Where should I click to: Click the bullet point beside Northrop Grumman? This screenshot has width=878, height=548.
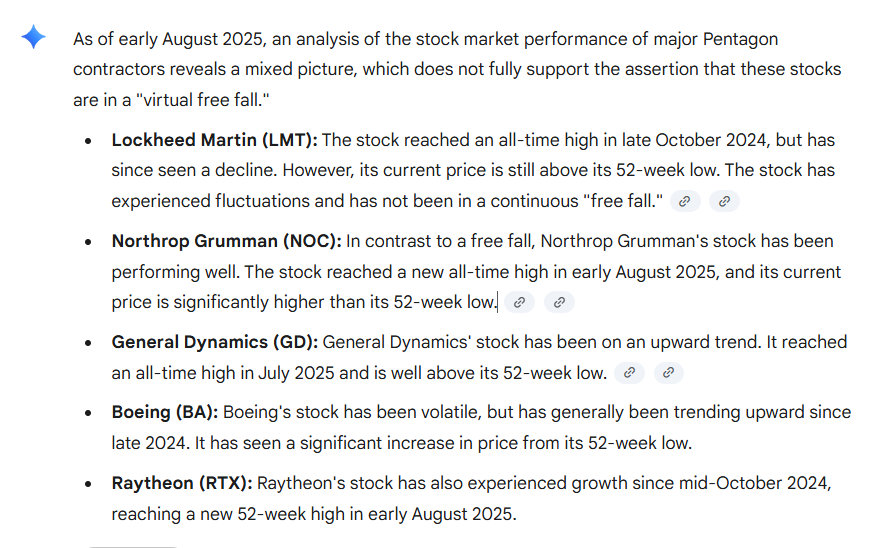click(89, 242)
